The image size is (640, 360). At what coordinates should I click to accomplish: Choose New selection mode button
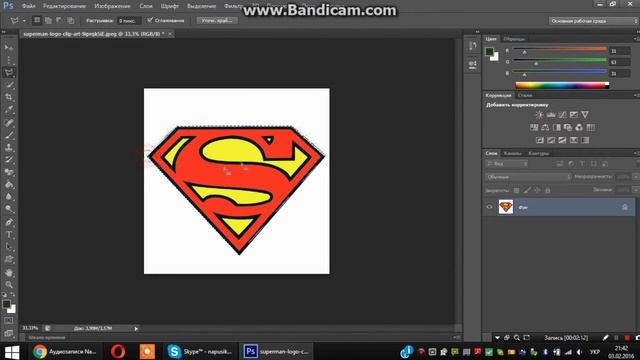37,20
